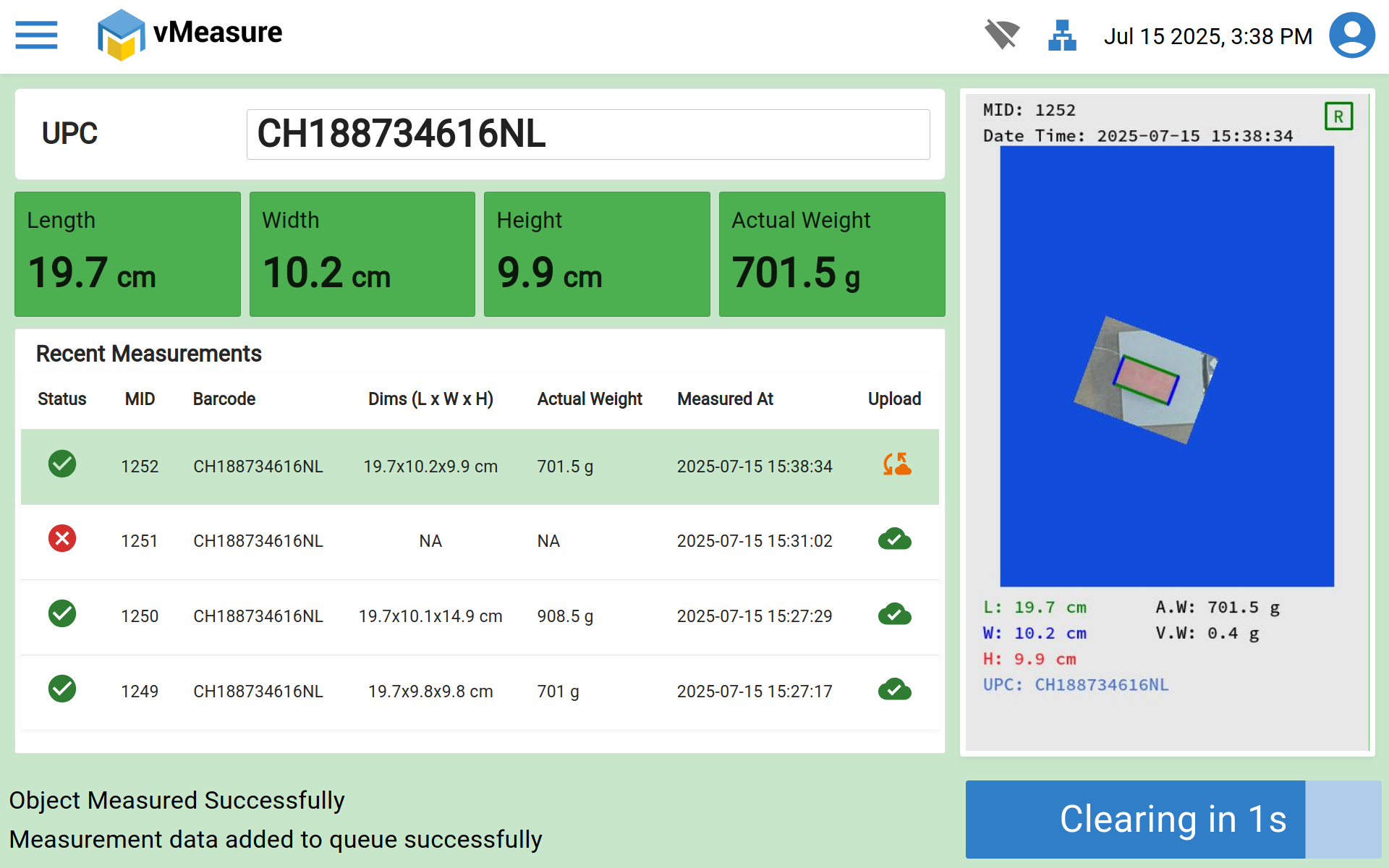Click the measured object thumbnail image
The width and height of the screenshot is (1389, 868).
point(1144,380)
